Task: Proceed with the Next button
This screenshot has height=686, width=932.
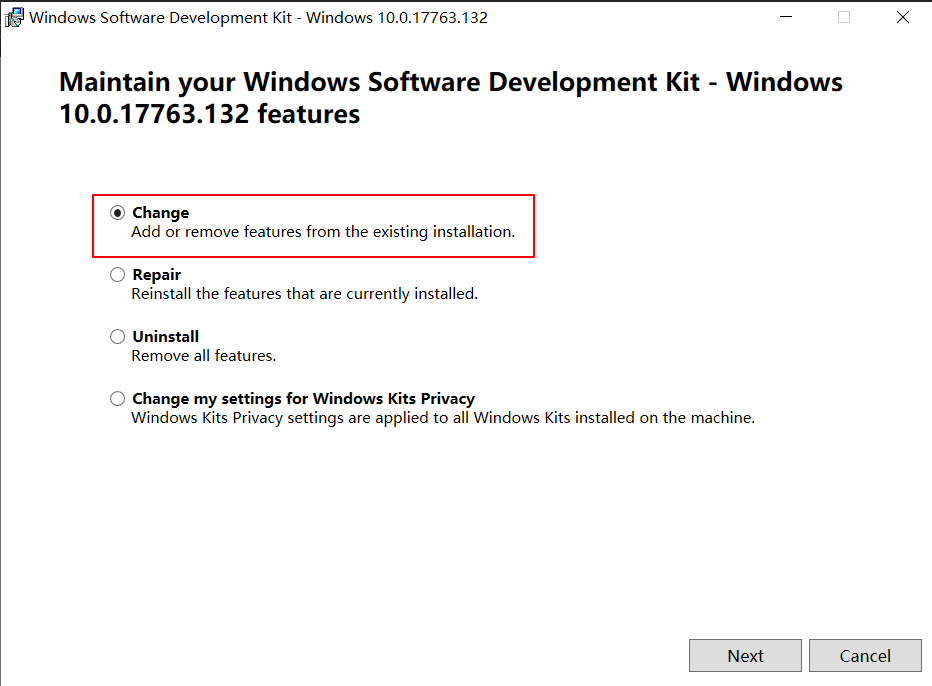Action: (x=745, y=656)
